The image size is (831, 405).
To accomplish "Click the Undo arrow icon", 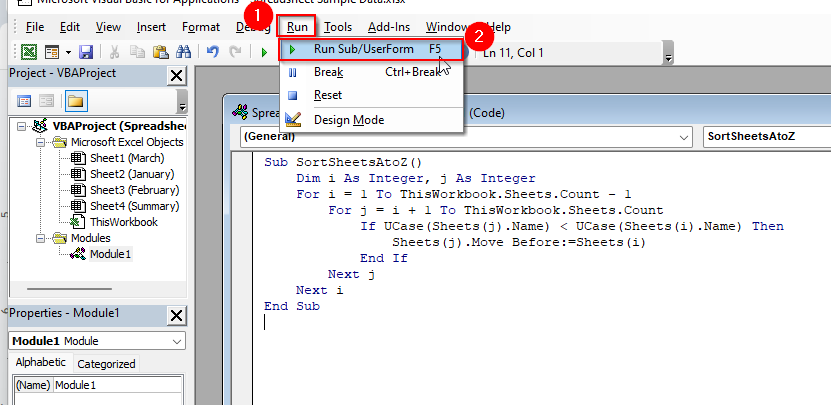I will tap(213, 52).
